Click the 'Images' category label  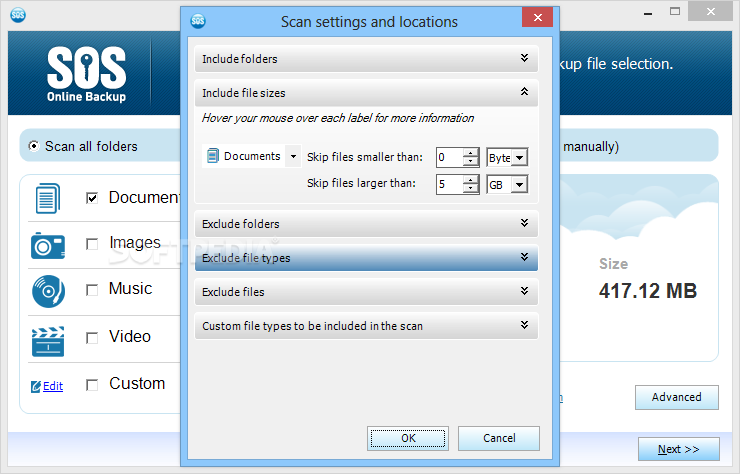(135, 243)
